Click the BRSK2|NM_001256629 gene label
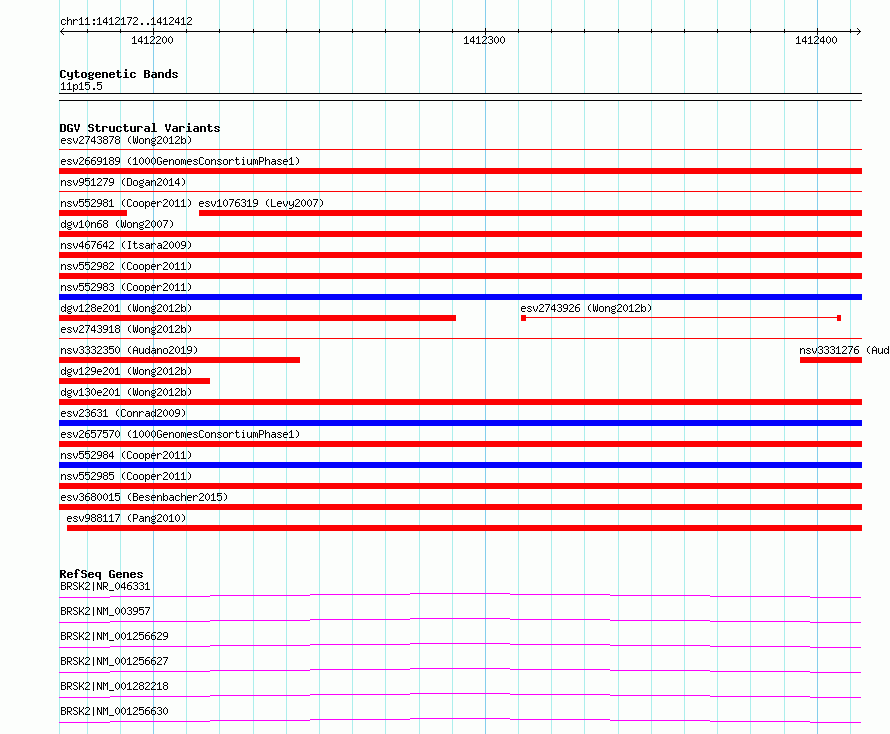Image resolution: width=890 pixels, height=734 pixels. click(x=114, y=636)
